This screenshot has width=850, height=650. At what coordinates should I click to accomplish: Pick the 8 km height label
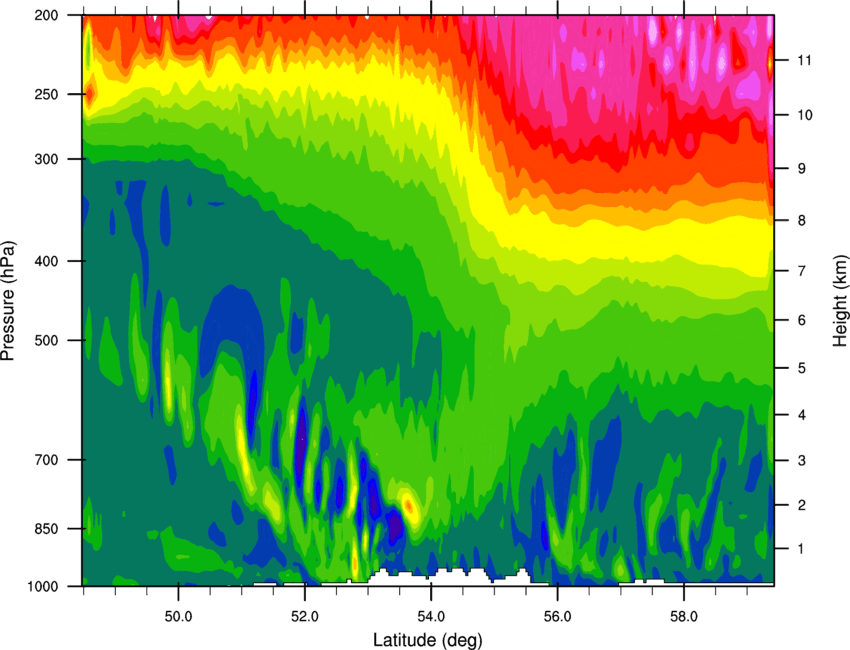802,221
